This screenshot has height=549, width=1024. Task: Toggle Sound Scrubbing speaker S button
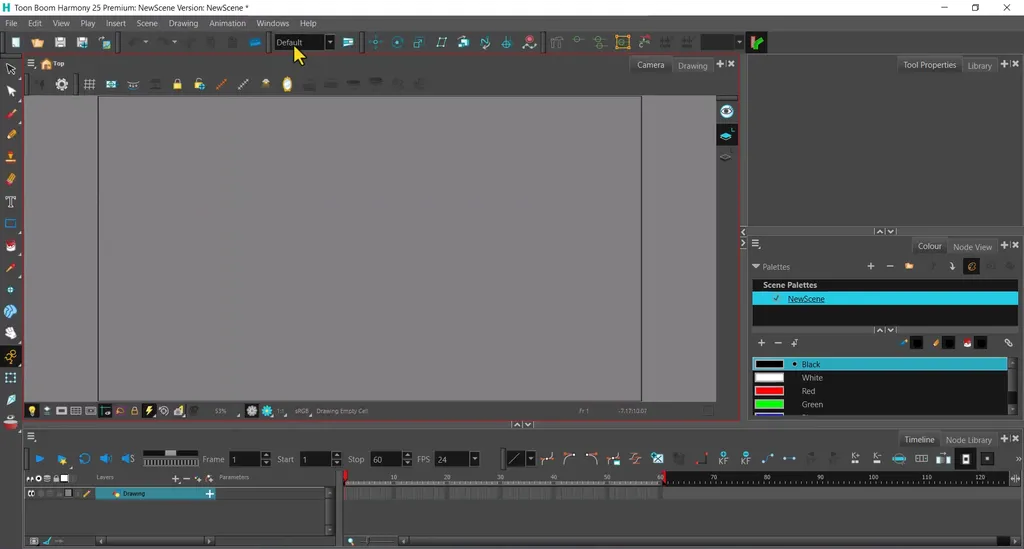128,459
